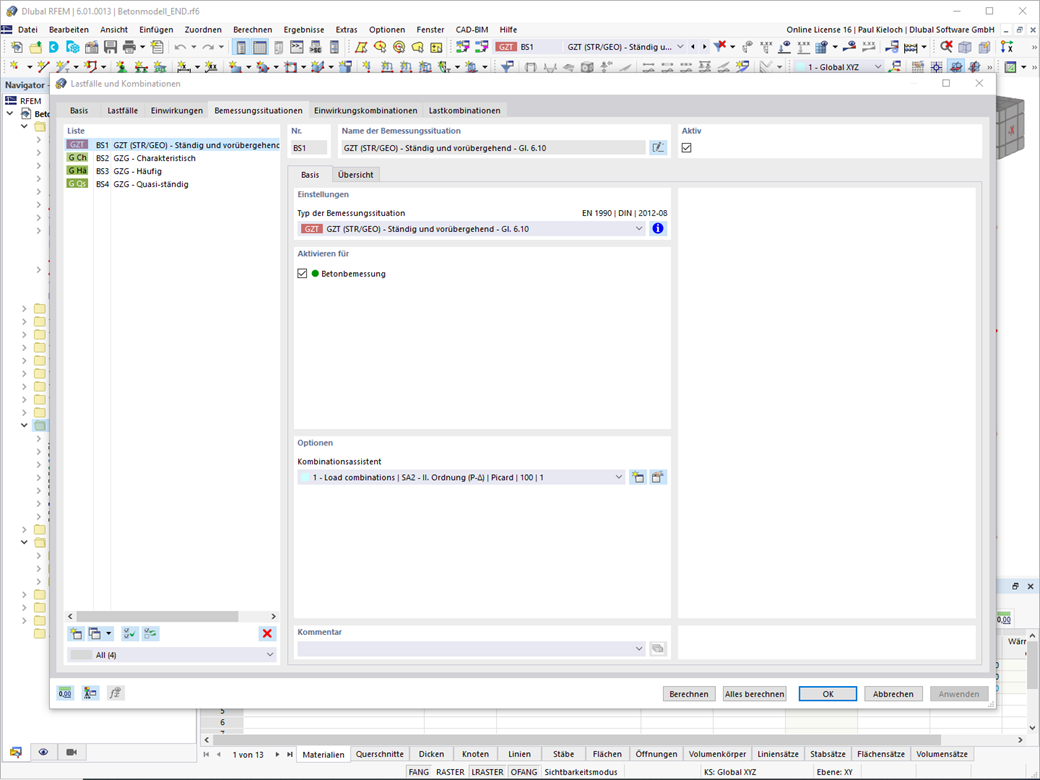Open Kommentar dropdown
The height and width of the screenshot is (780, 1040).
click(472, 649)
